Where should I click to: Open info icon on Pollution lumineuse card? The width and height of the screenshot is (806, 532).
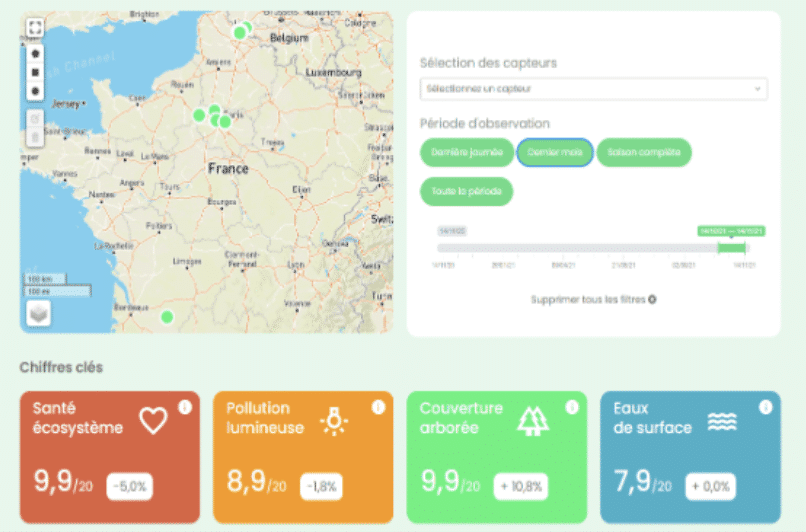[378, 407]
